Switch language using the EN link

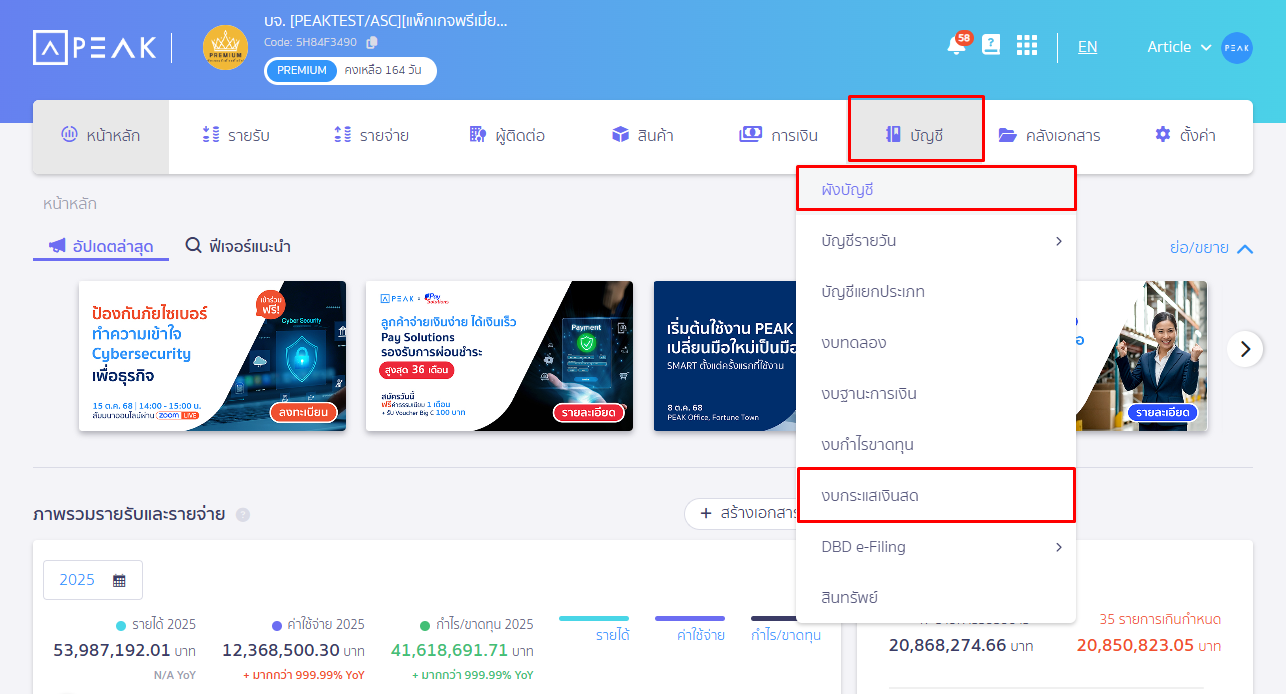coord(1087,47)
